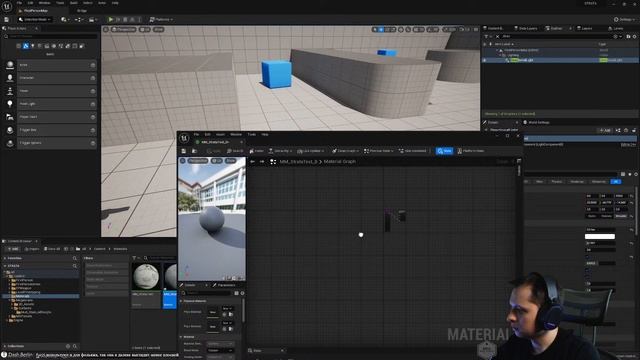
Task: Open the Platforms dropdown in the toolbar
Action: point(161,19)
